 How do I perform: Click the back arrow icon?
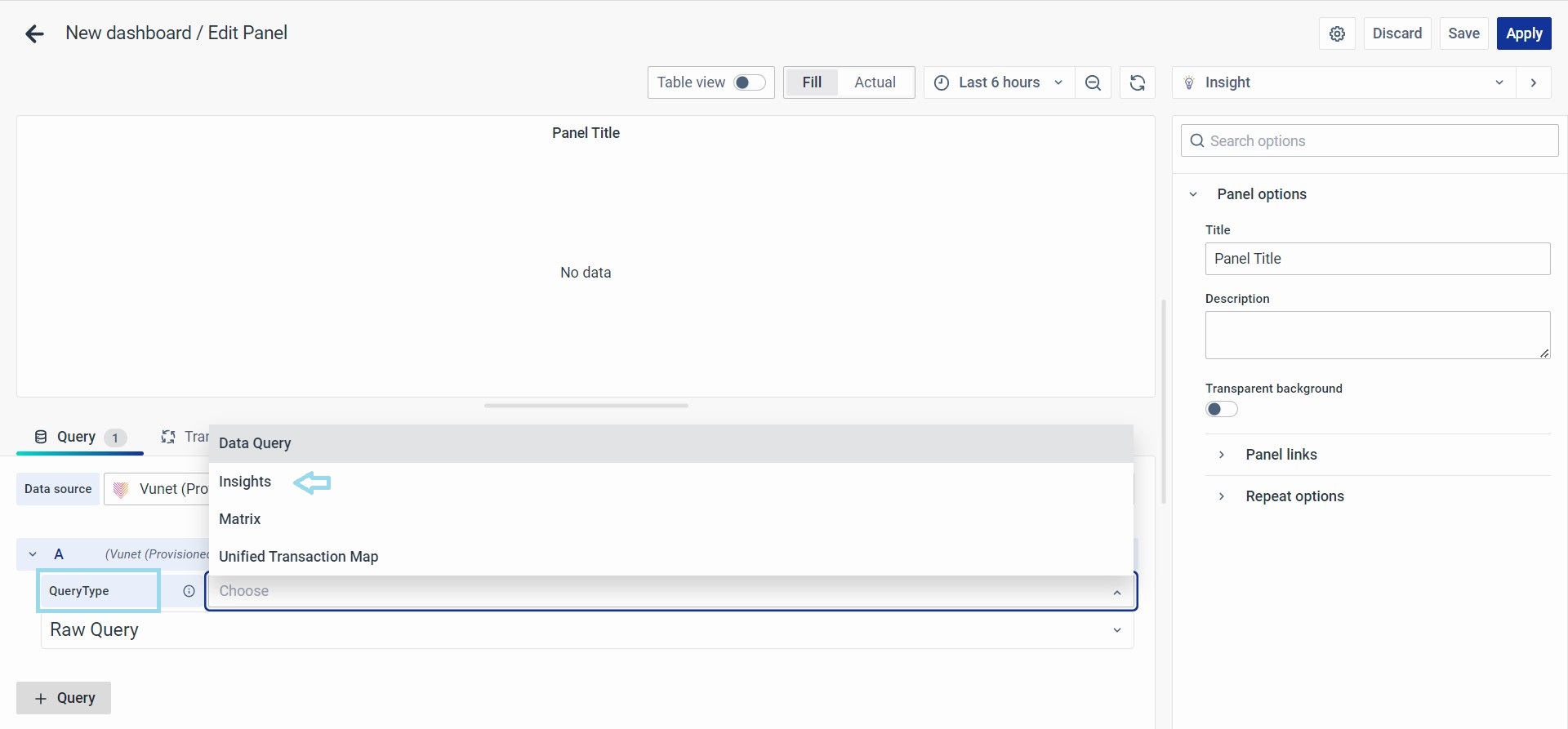click(34, 33)
